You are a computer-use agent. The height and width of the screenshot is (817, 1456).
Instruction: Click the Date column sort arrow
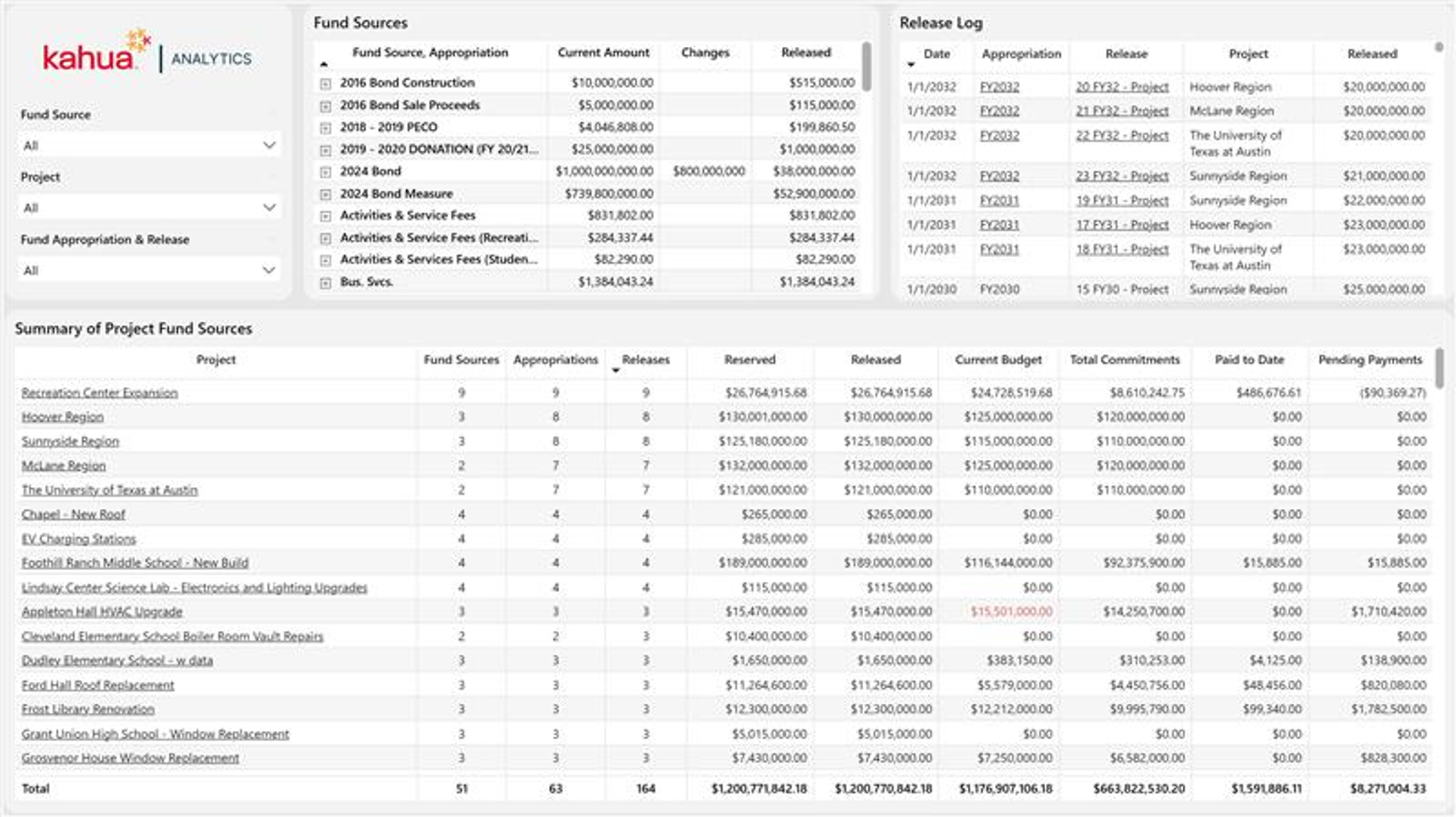pos(911,65)
